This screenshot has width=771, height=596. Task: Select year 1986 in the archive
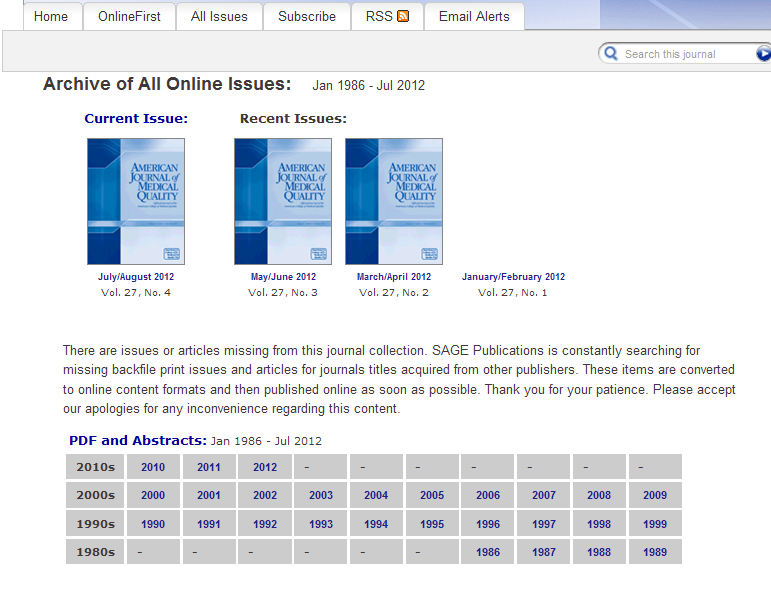[x=488, y=552]
